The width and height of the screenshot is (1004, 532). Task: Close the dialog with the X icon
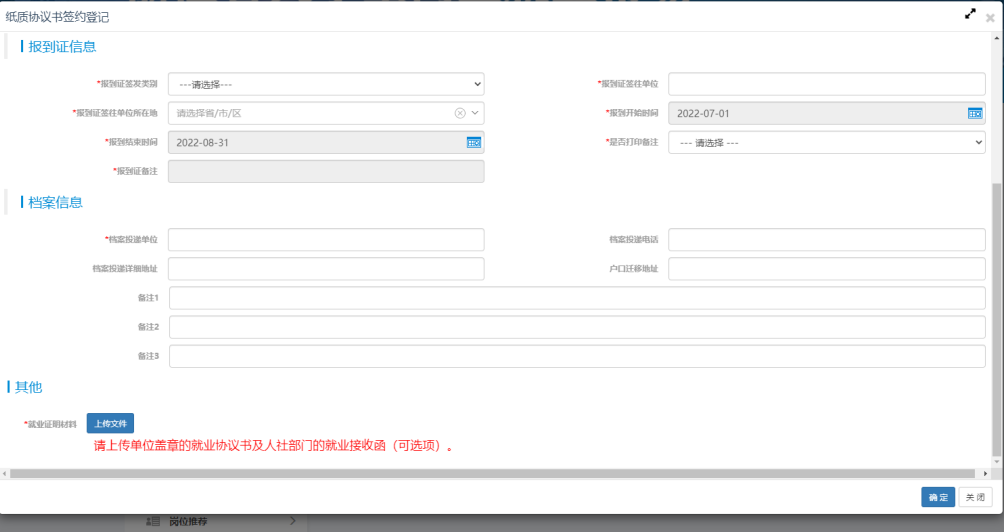click(990, 18)
